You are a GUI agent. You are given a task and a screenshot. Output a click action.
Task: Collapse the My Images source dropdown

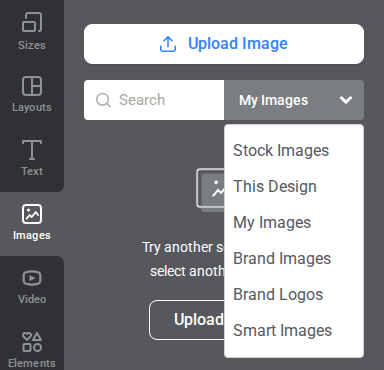point(294,100)
